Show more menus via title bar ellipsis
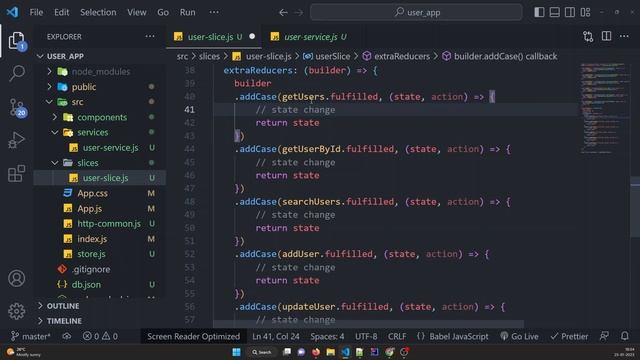The image size is (640, 360). (214, 12)
